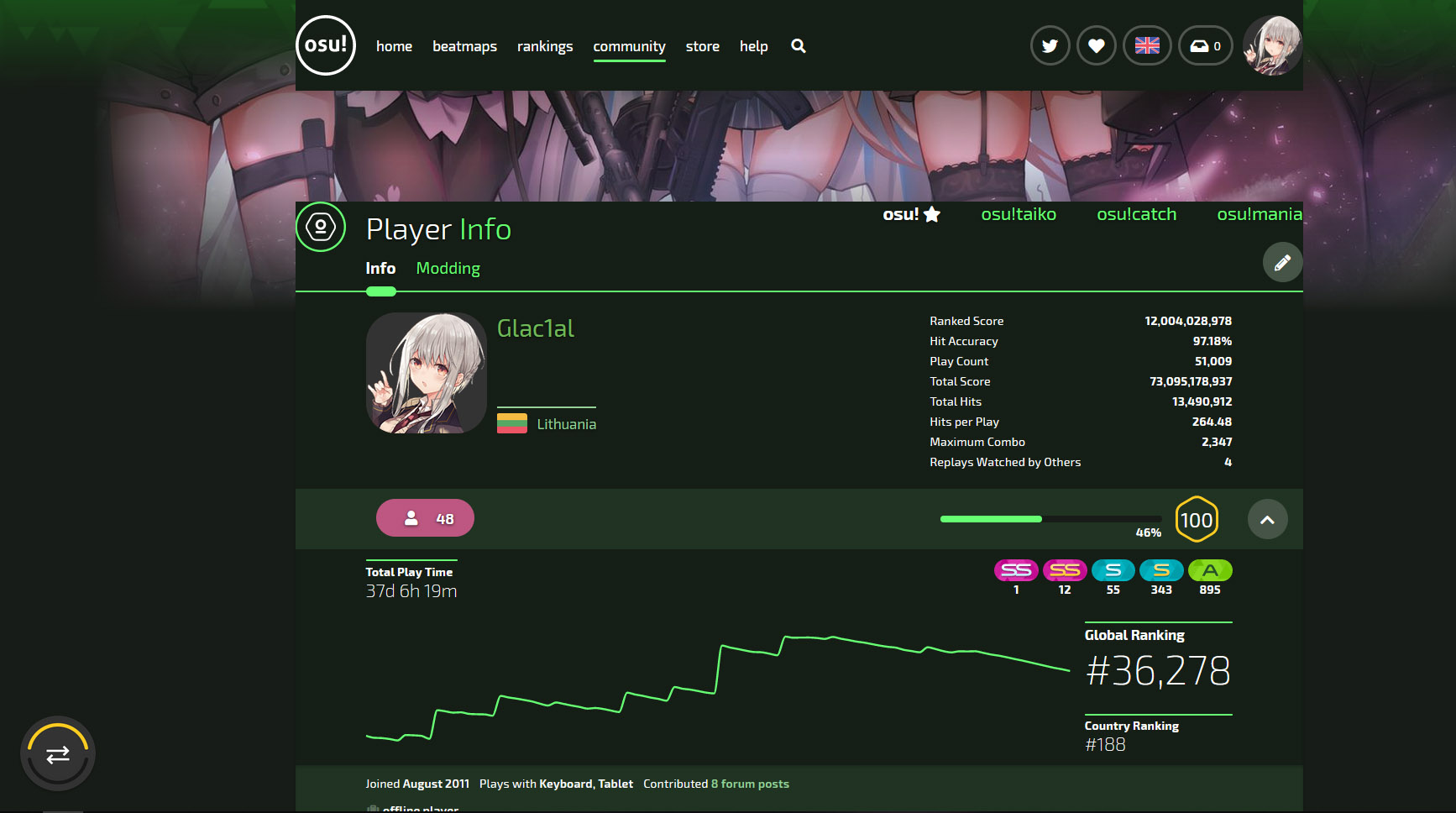Click Total Play Time 37d 6h 19m
This screenshot has width=1456, height=813.
pyautogui.click(x=411, y=581)
